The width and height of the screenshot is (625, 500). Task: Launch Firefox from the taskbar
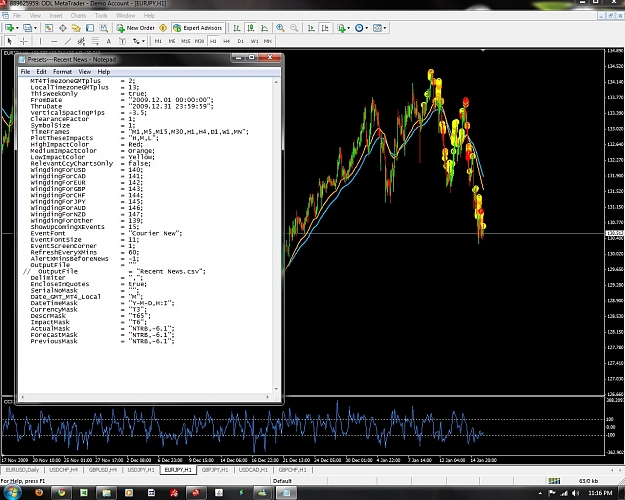point(39,493)
